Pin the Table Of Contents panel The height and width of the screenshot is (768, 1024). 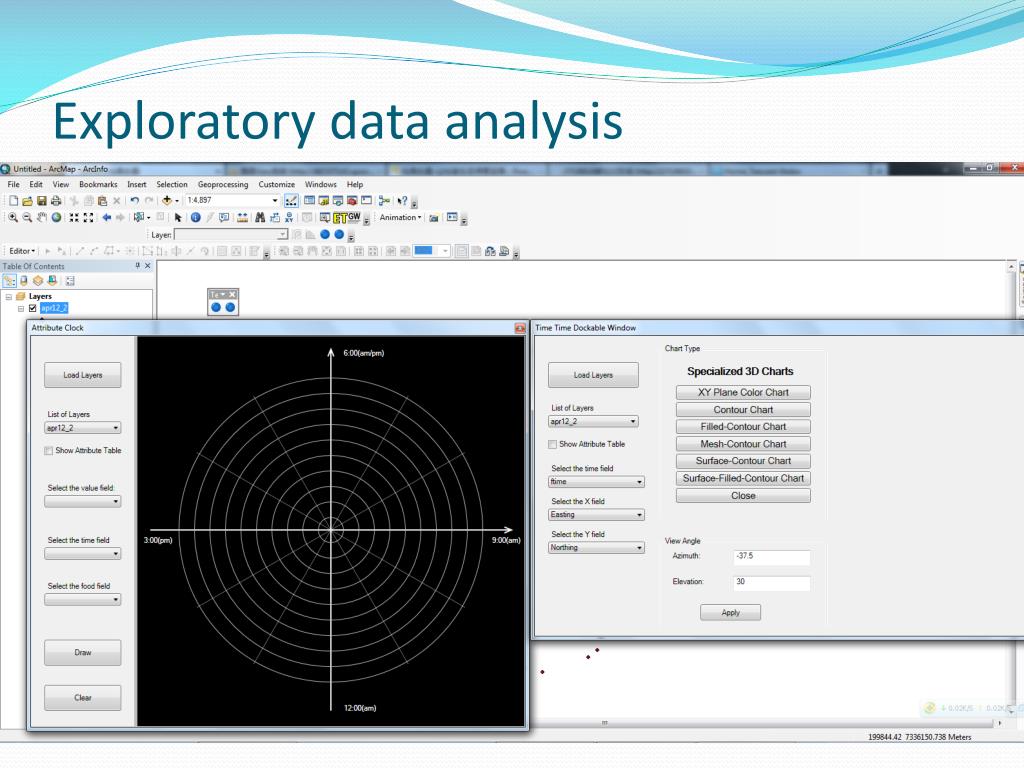[138, 266]
